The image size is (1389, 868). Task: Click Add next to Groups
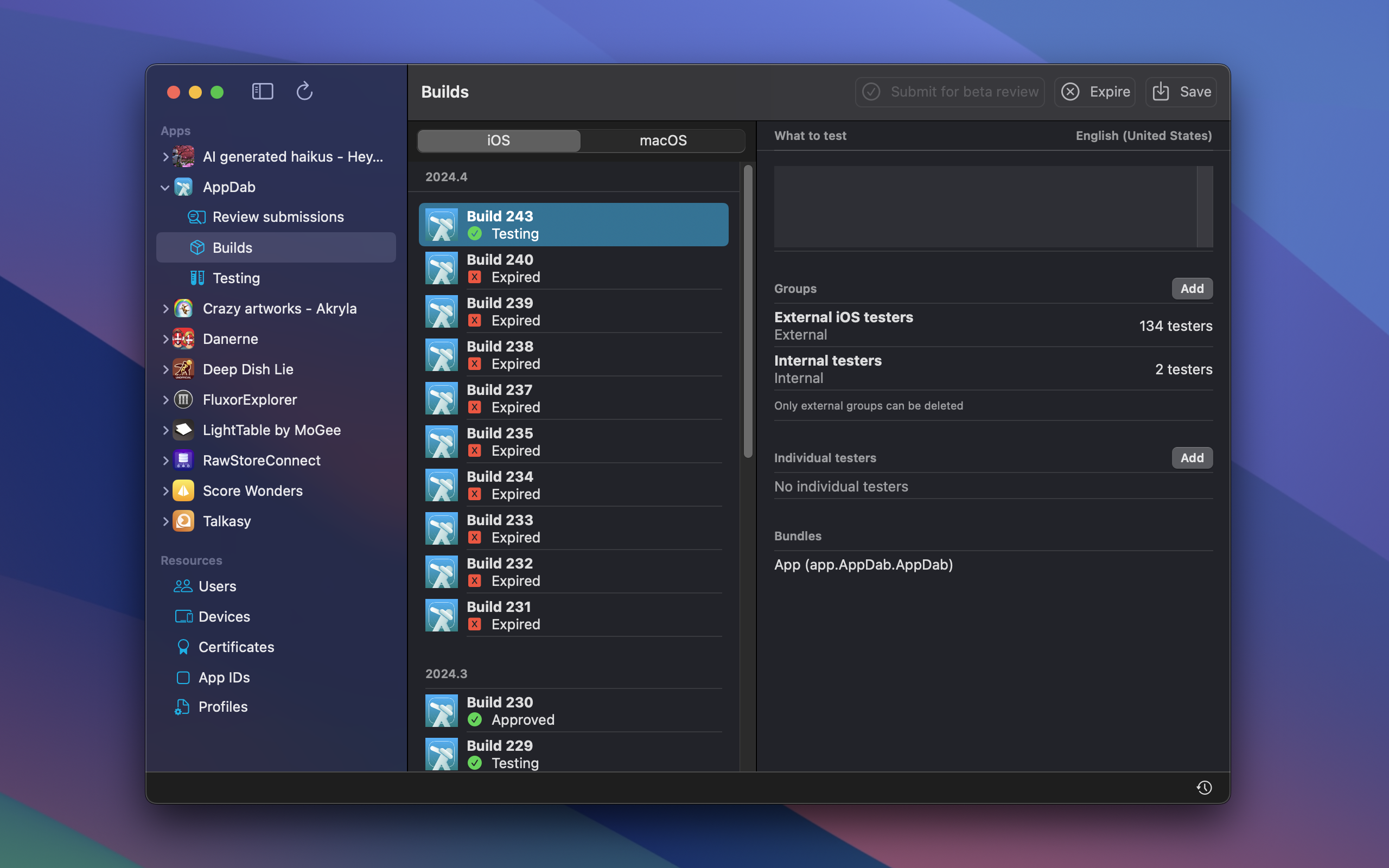tap(1192, 289)
